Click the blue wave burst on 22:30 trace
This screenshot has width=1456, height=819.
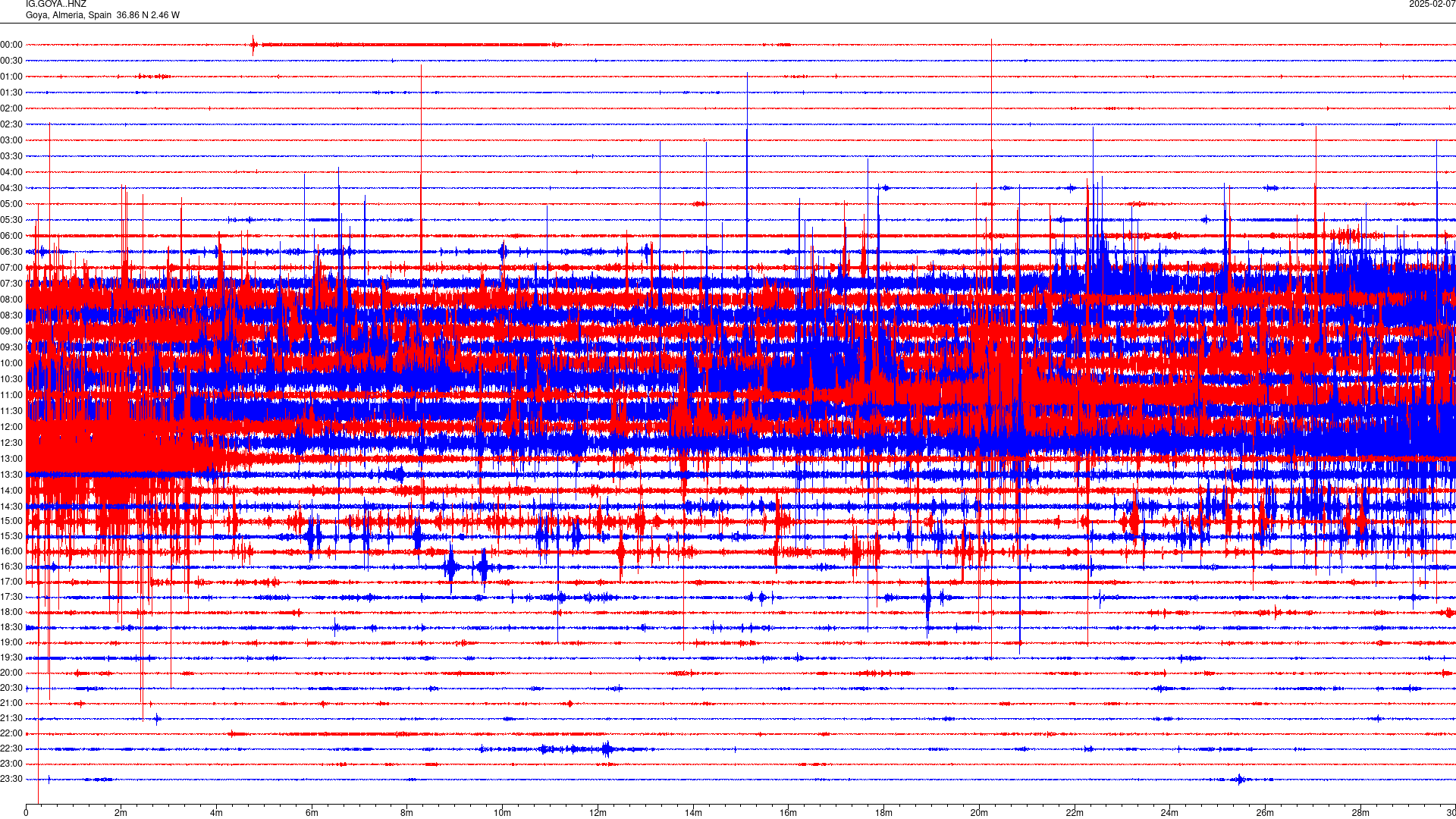point(606,749)
